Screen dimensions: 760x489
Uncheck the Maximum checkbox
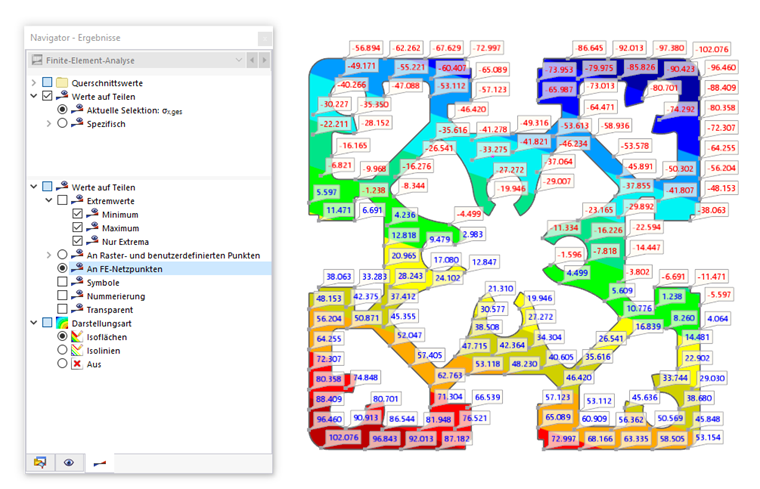(x=77, y=227)
